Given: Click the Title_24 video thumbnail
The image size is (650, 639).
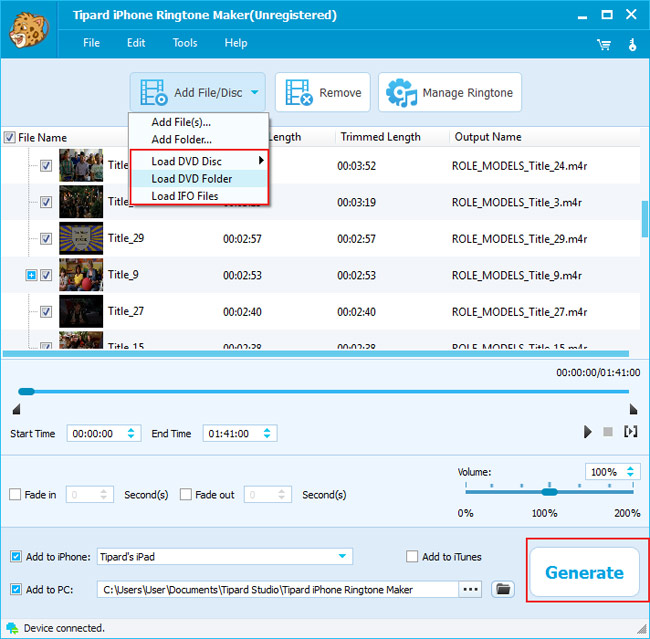Looking at the screenshot, I should [81, 165].
